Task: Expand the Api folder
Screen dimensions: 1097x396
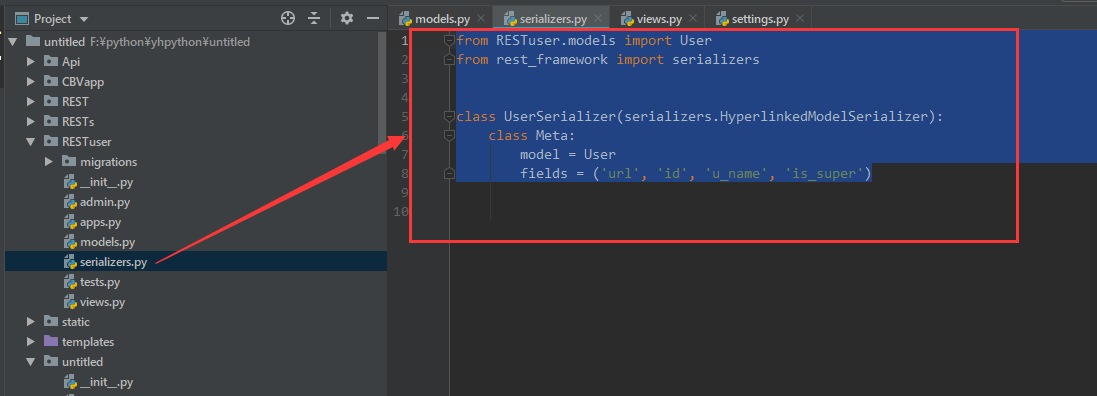Action: (30, 62)
